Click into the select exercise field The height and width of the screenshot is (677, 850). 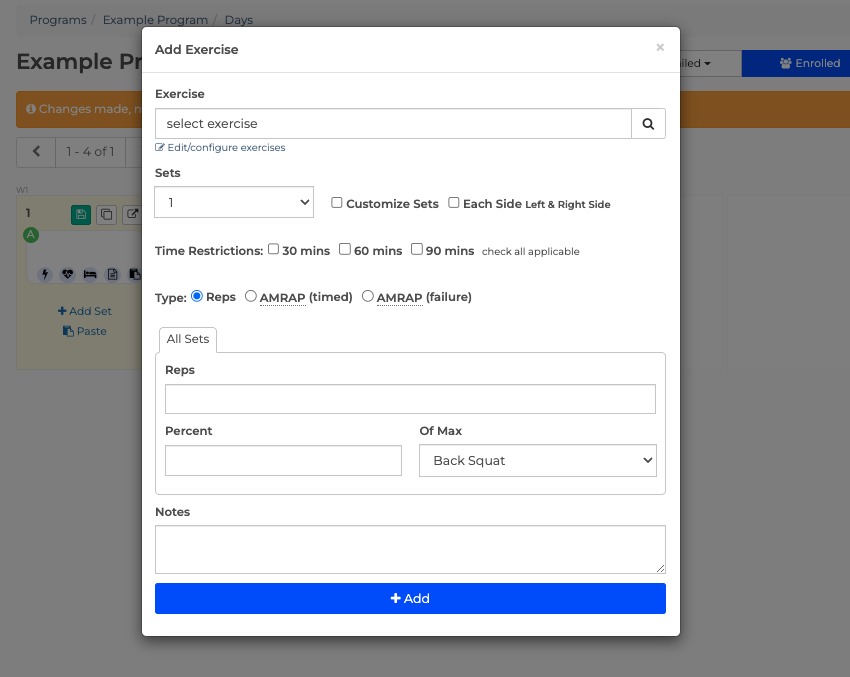[x=394, y=124]
